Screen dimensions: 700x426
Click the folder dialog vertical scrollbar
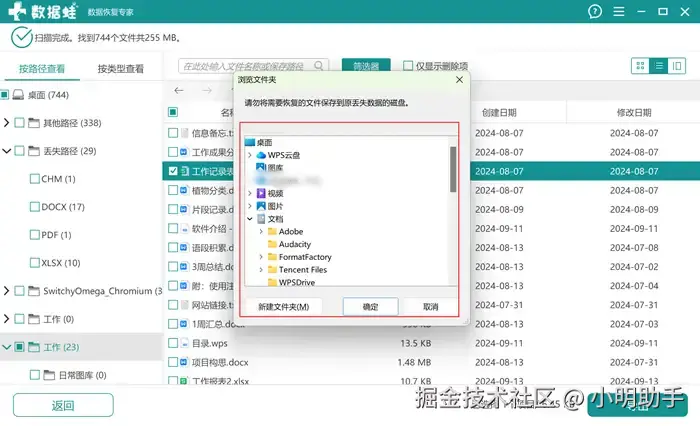pyautogui.click(x=453, y=169)
